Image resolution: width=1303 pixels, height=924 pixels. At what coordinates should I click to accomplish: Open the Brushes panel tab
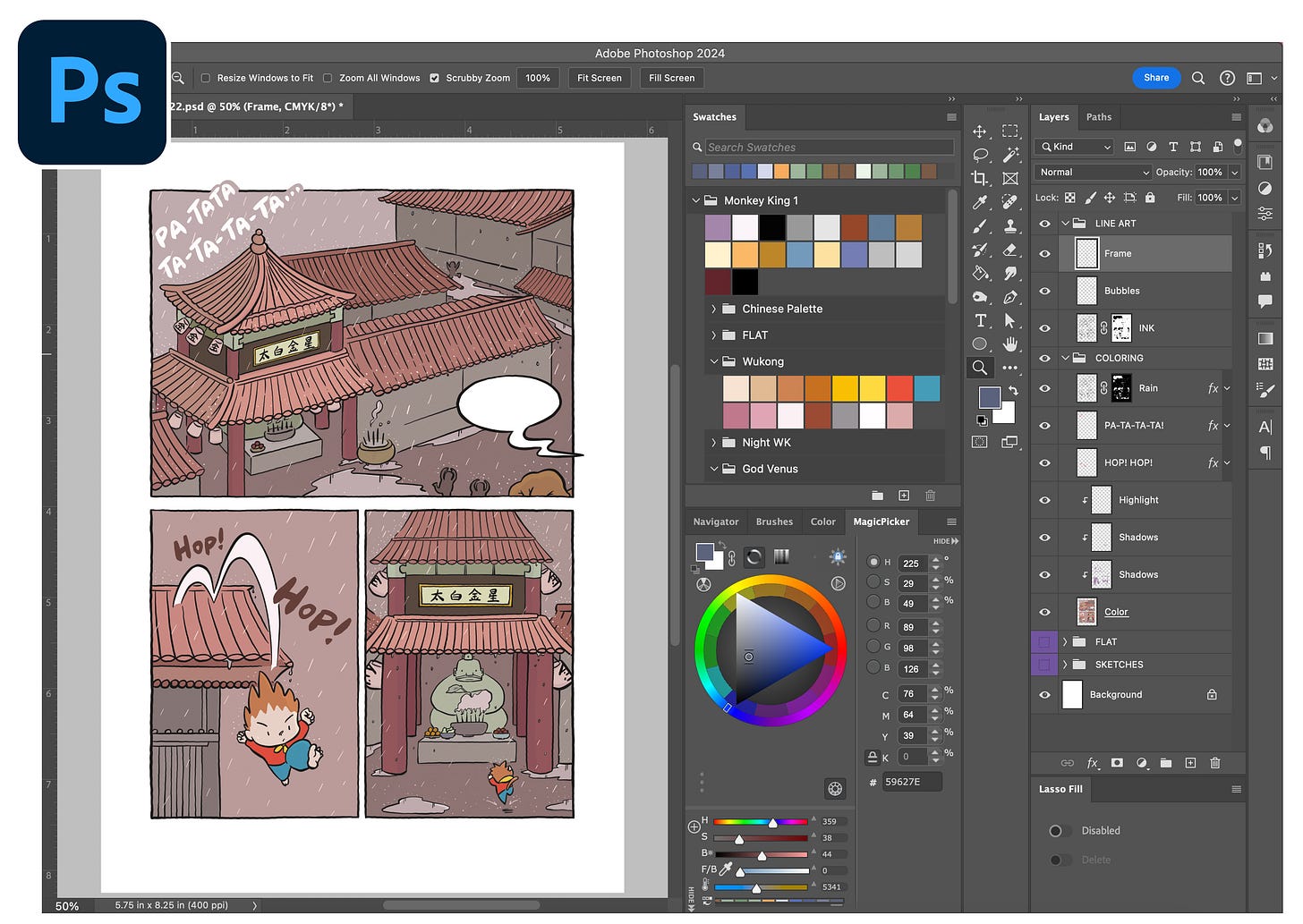[773, 521]
